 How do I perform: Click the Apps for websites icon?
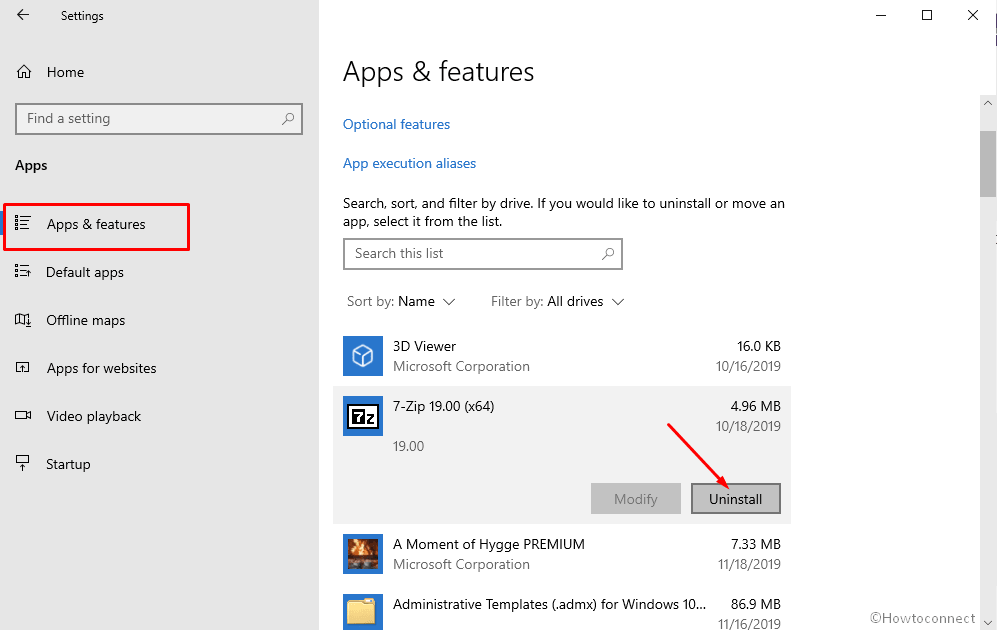click(23, 367)
